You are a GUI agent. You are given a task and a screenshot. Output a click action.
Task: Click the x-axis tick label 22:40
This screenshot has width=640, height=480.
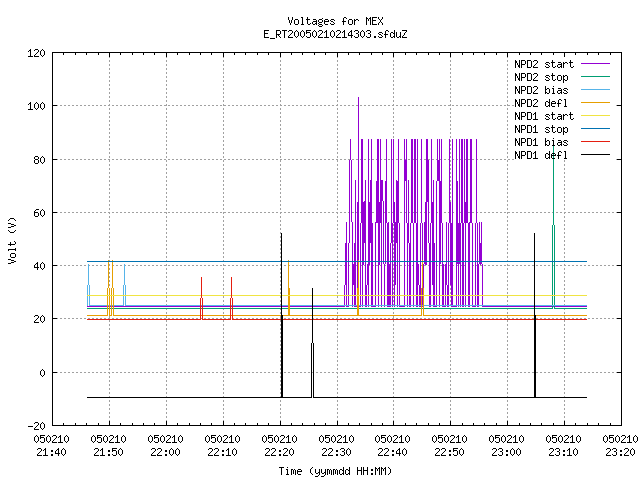[x=393, y=453]
